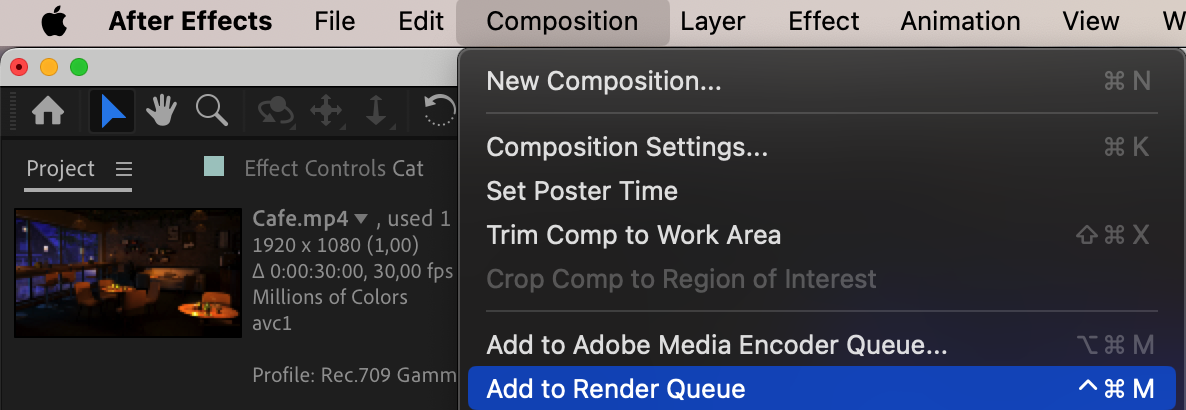Expand the Cafe.mp4 dropdown arrow
This screenshot has height=410, width=1186.
tap(361, 219)
